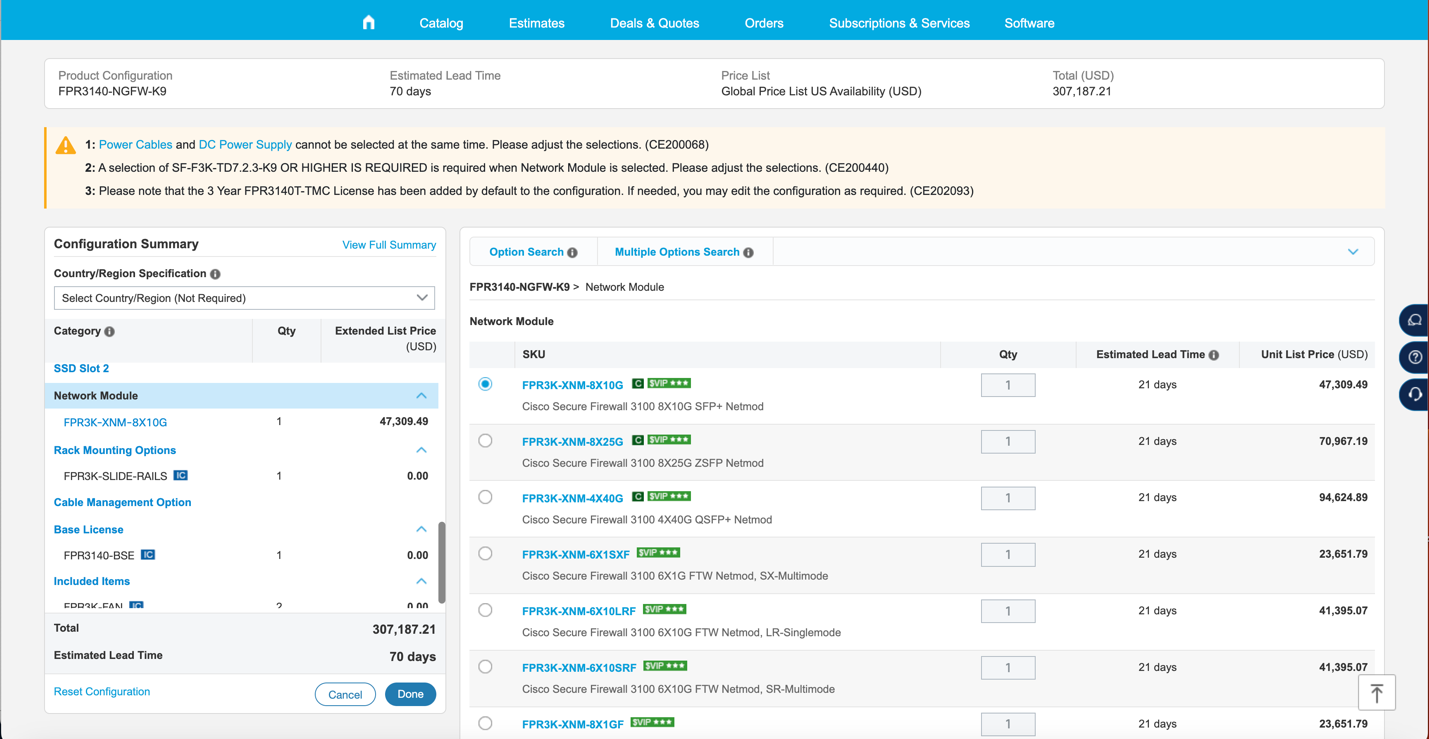Click VIP badge beside FPR3K-XNM-4X40G
Image resolution: width=1429 pixels, height=739 pixels.
click(x=669, y=497)
